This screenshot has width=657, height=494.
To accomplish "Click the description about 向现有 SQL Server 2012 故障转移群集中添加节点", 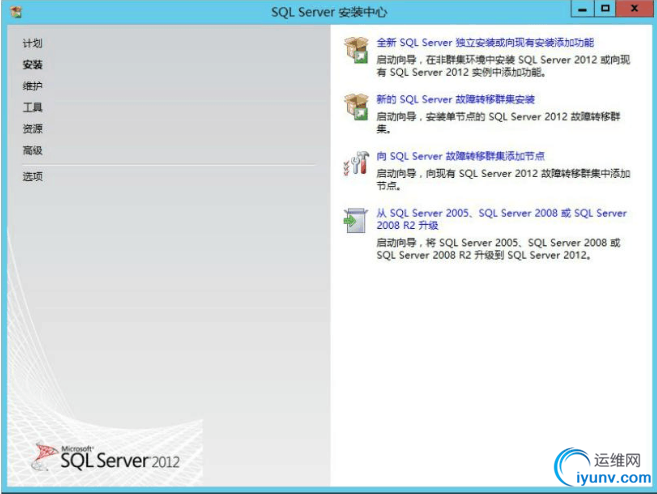I will [503, 180].
